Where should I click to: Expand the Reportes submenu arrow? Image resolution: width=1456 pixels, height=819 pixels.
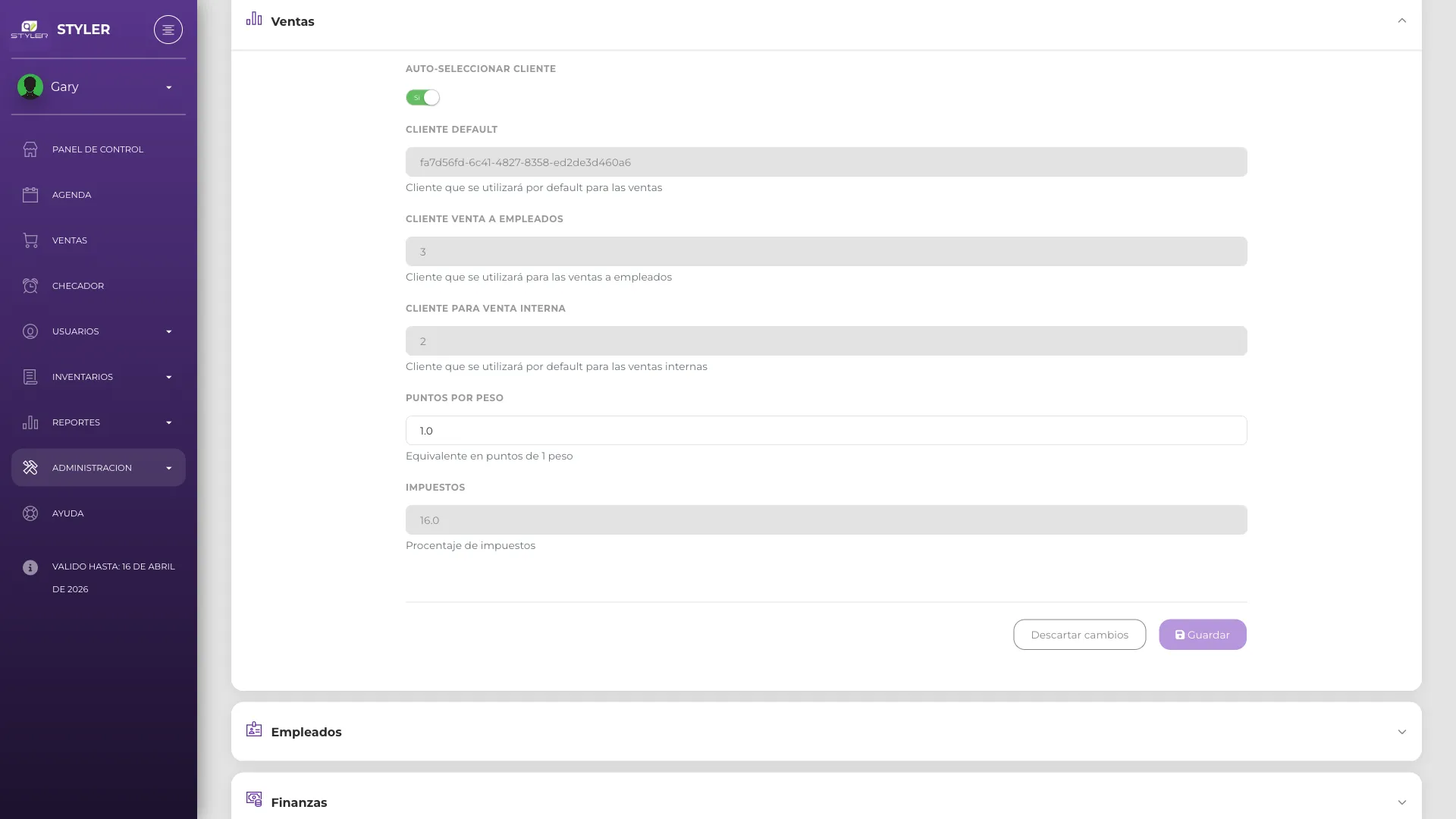[x=169, y=422]
